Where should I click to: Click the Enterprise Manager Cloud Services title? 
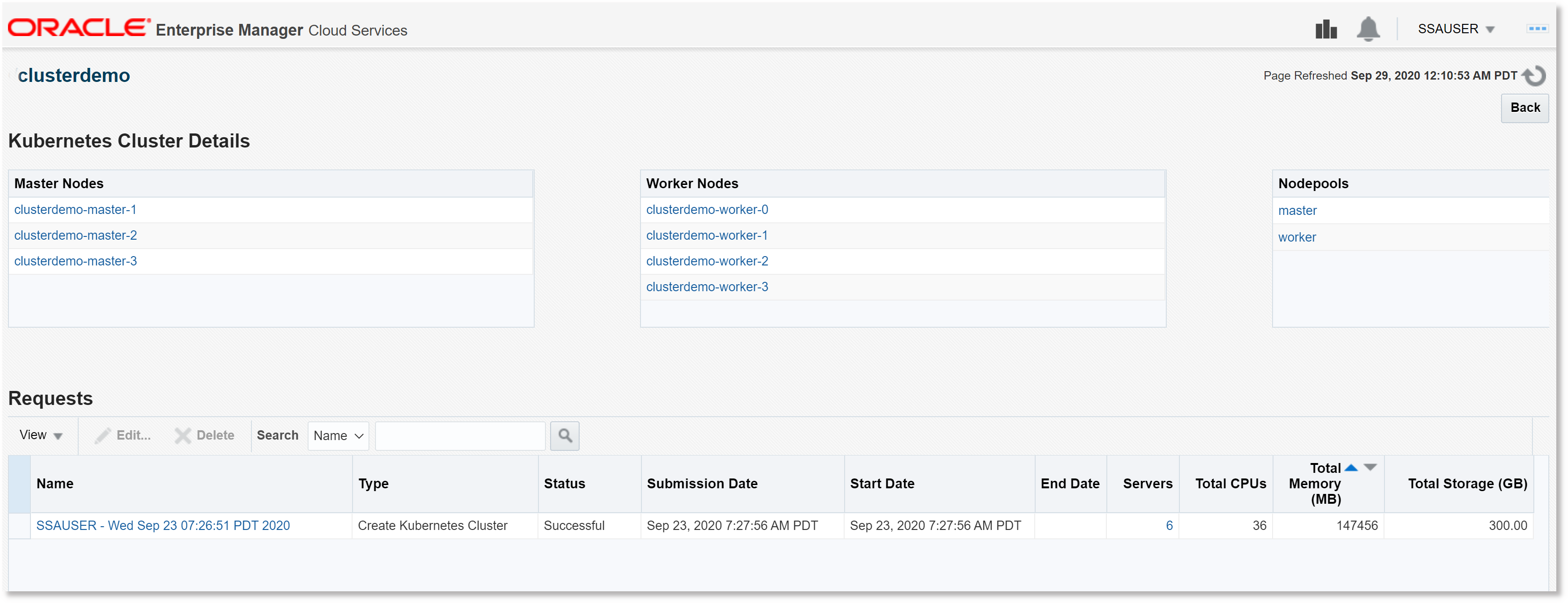point(281,30)
